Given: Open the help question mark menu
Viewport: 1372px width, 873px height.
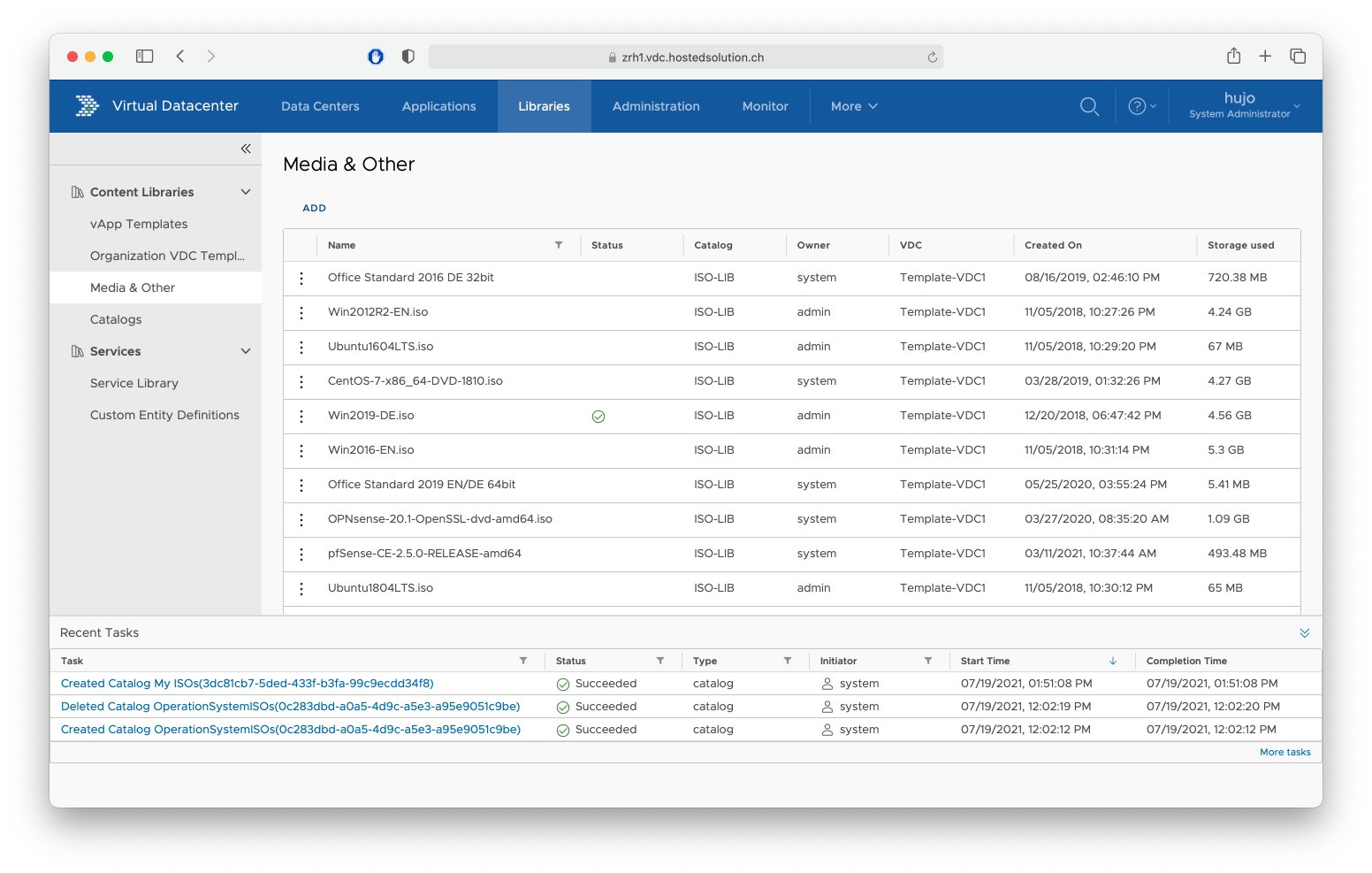Looking at the screenshot, I should coord(1142,106).
